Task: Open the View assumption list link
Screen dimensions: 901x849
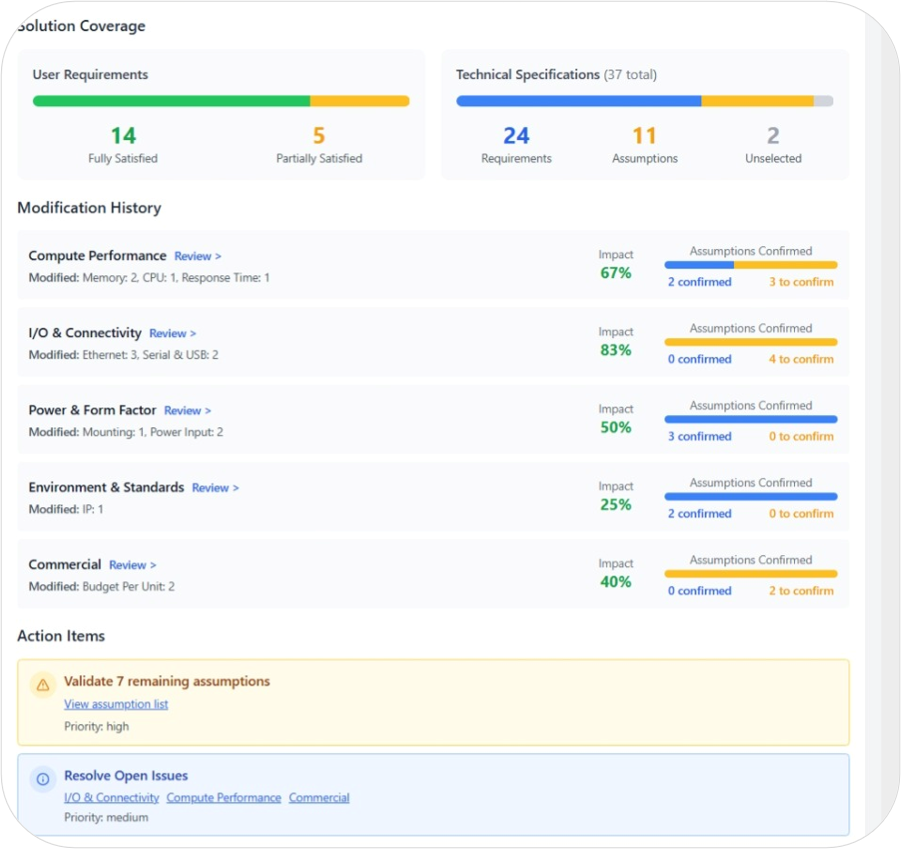Action: [x=115, y=704]
